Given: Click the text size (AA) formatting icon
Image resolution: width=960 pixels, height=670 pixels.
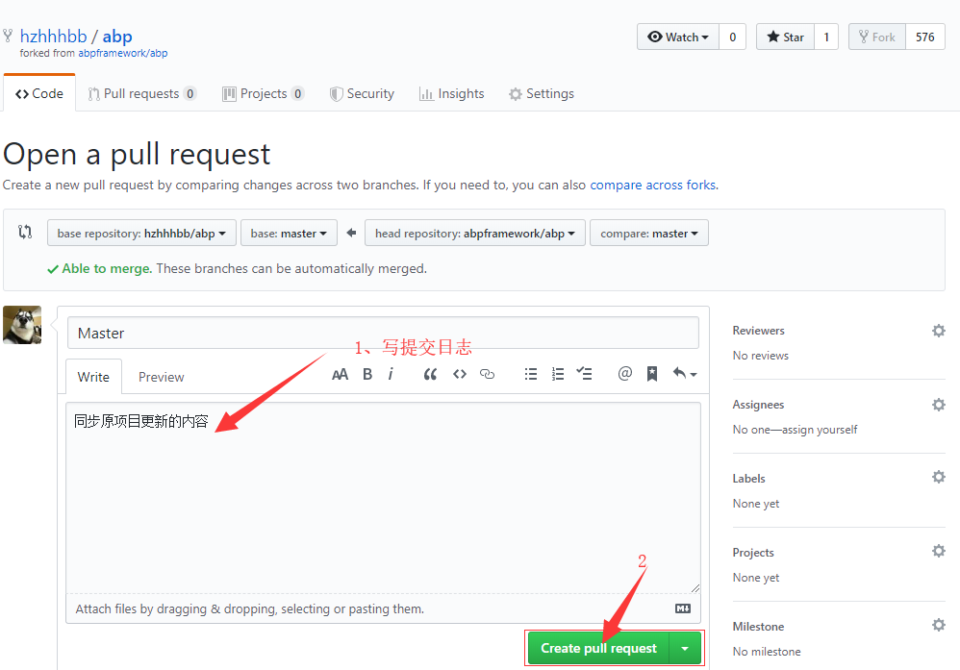Looking at the screenshot, I should (x=340, y=374).
